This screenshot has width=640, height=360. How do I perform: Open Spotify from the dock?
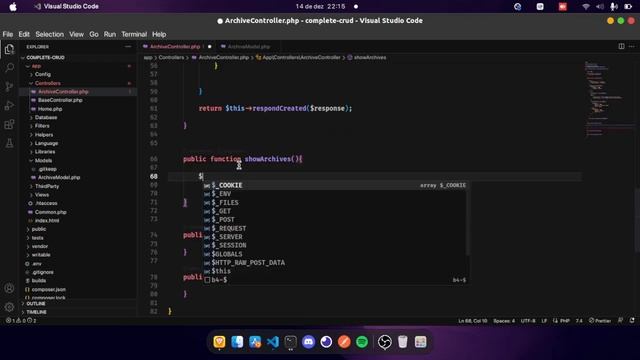click(362, 342)
